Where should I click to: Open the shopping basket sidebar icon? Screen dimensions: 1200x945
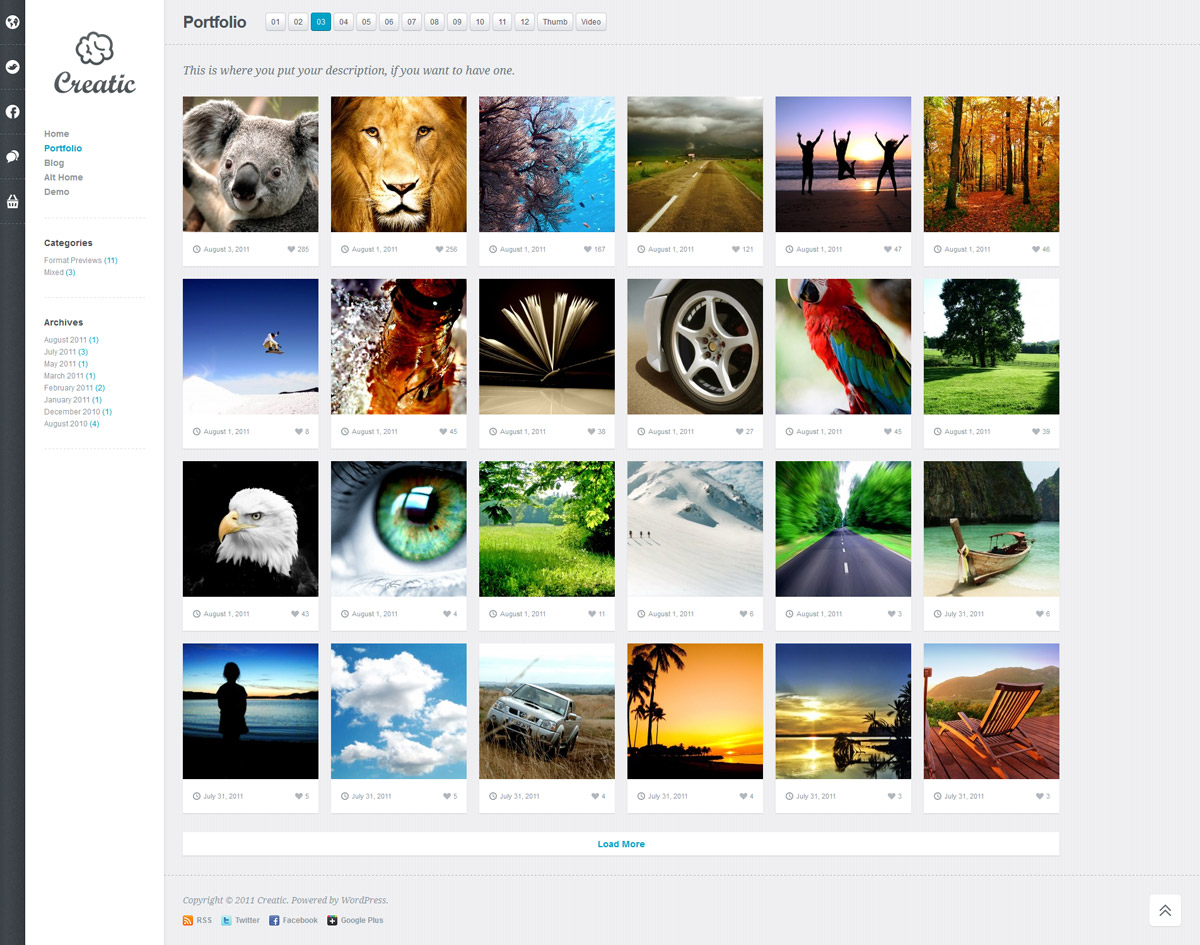[12, 202]
